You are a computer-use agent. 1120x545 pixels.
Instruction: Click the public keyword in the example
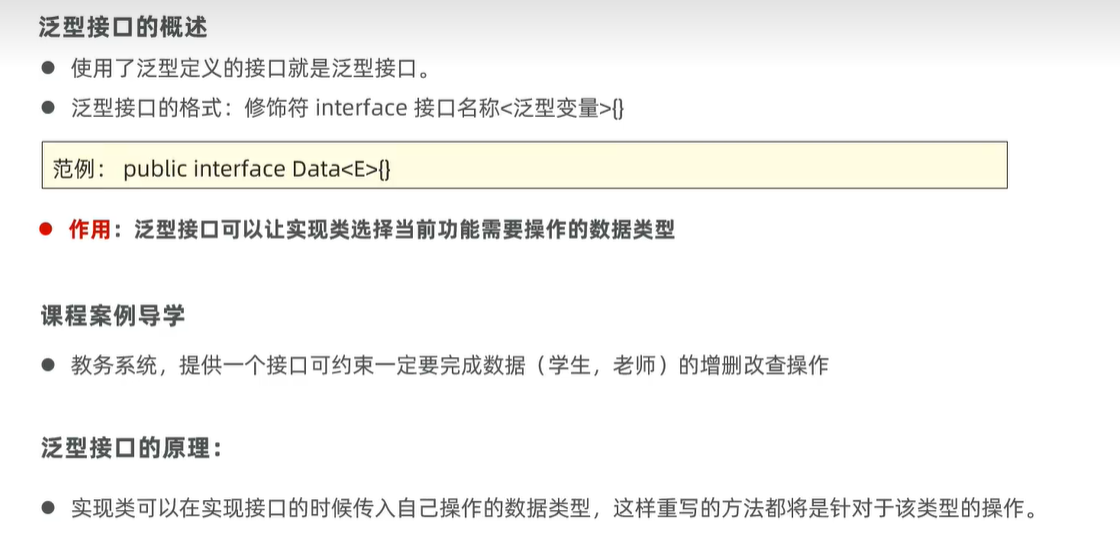coord(155,169)
